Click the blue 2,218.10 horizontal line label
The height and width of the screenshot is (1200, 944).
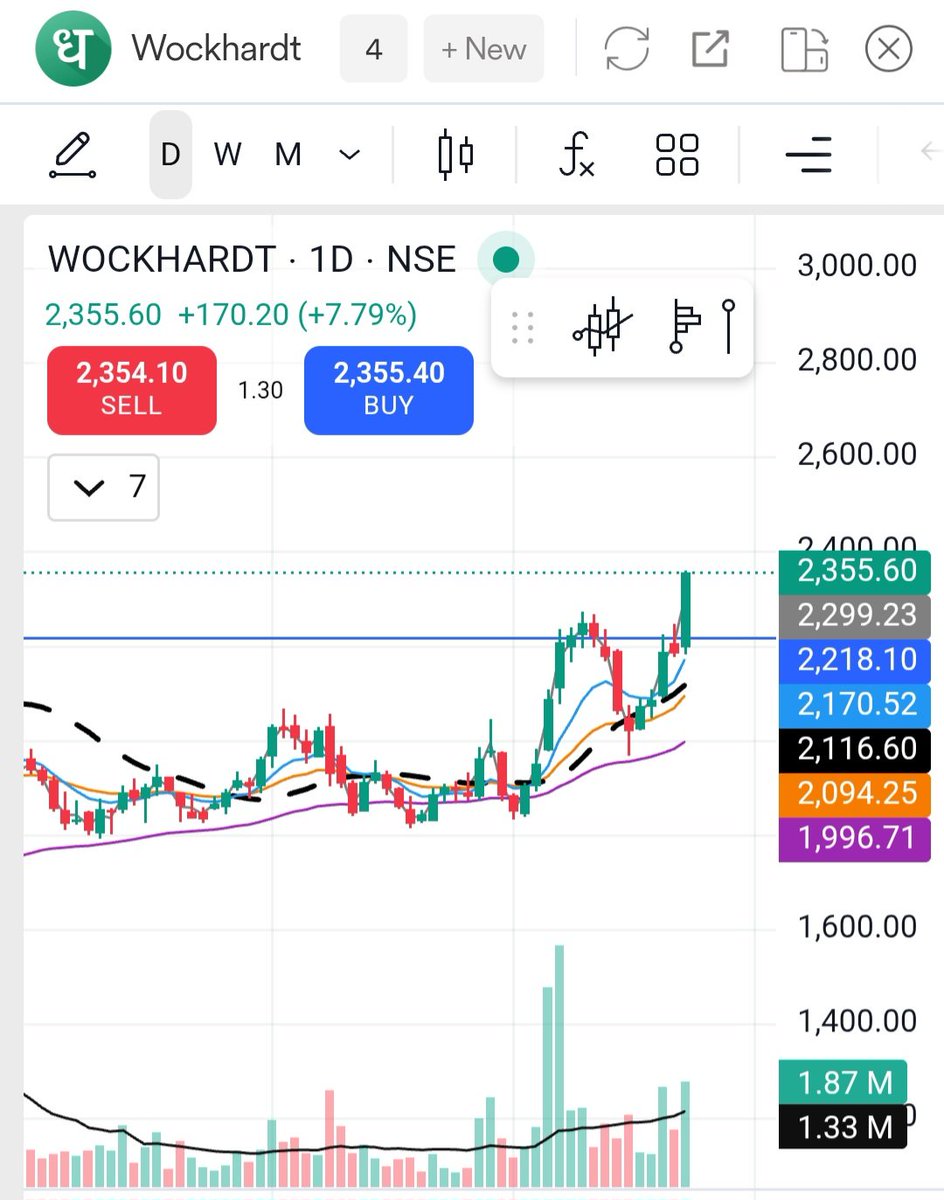(x=855, y=660)
